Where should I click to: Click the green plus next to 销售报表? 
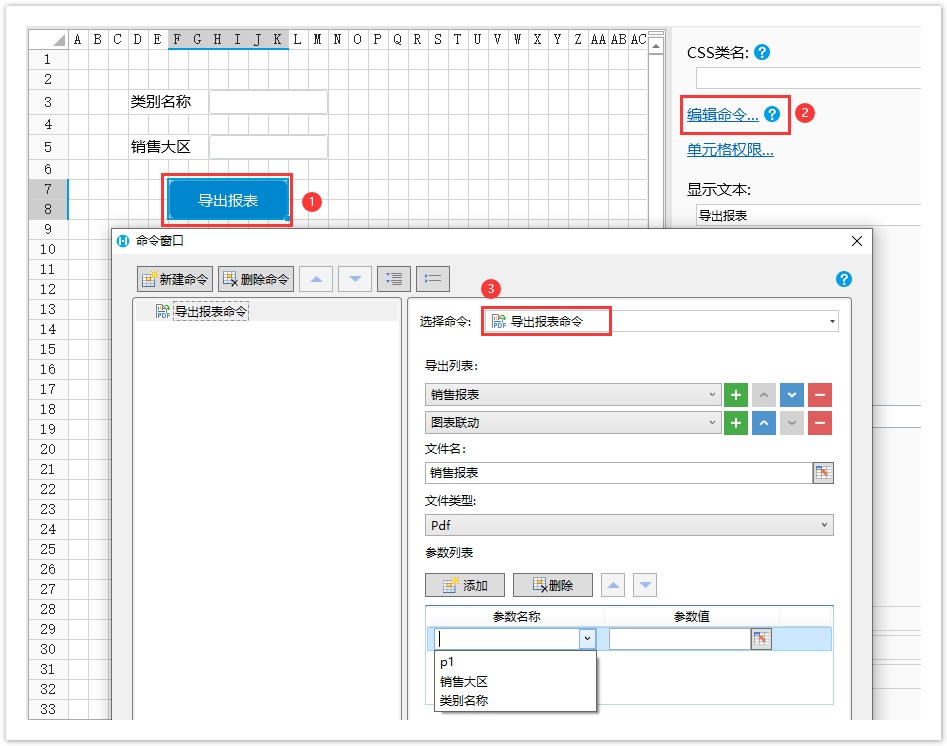tap(735, 395)
